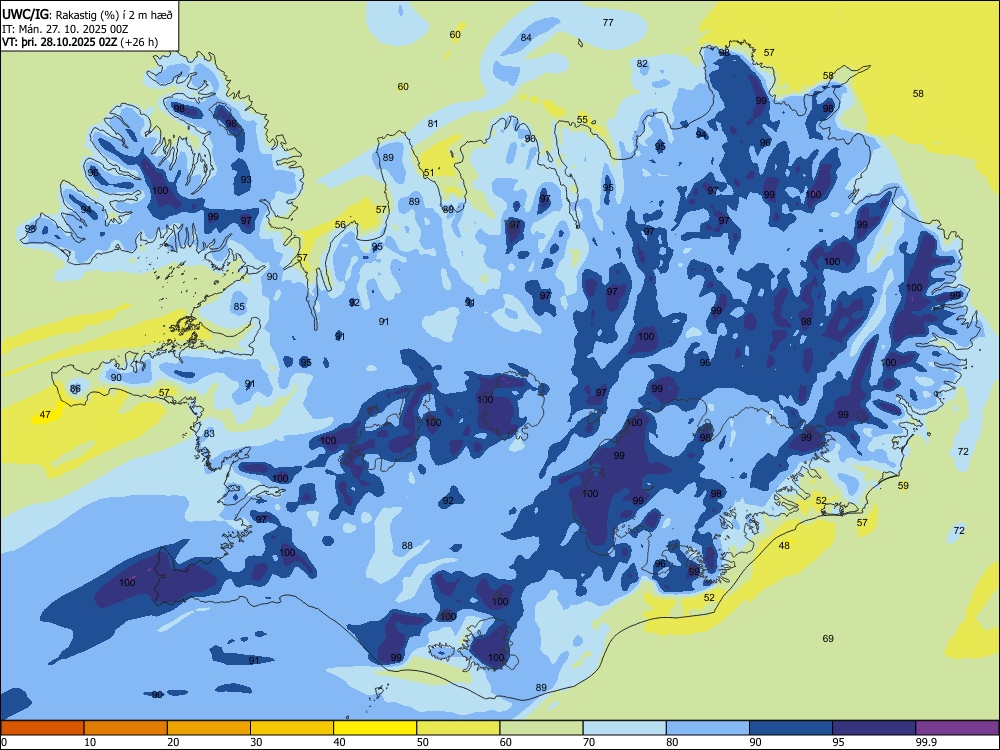The image size is (1000, 750).
Task: Click the humidity value '85' on the map
Action: point(239,307)
